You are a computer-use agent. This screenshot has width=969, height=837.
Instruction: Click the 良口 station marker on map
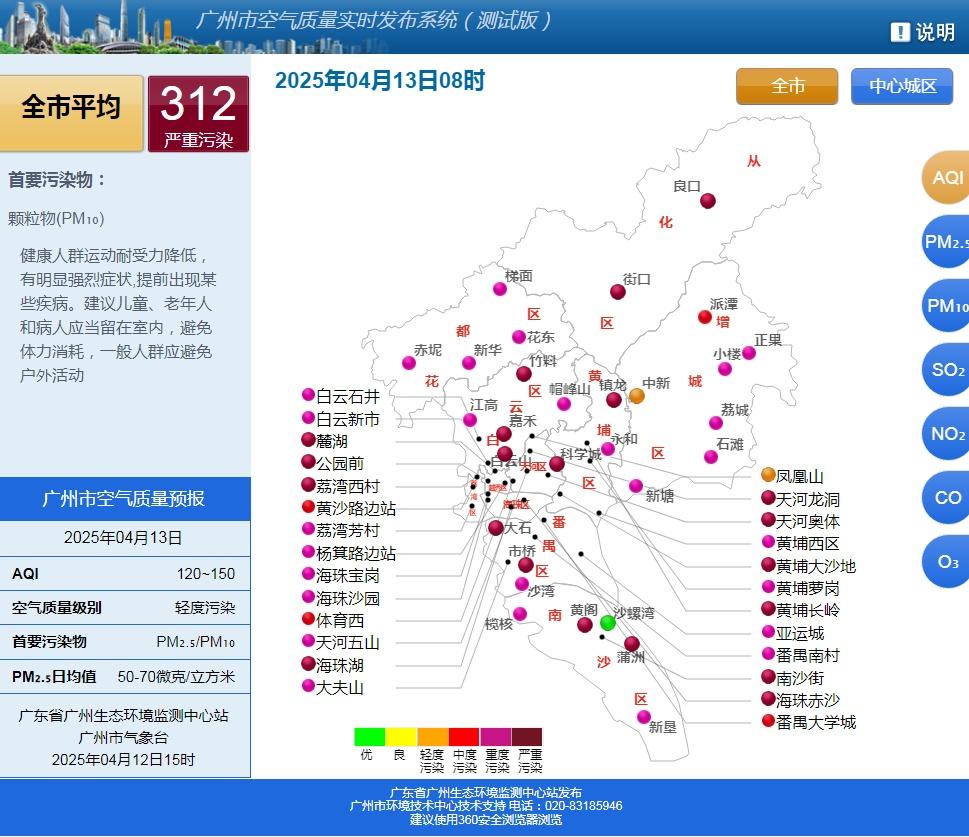[x=708, y=201]
